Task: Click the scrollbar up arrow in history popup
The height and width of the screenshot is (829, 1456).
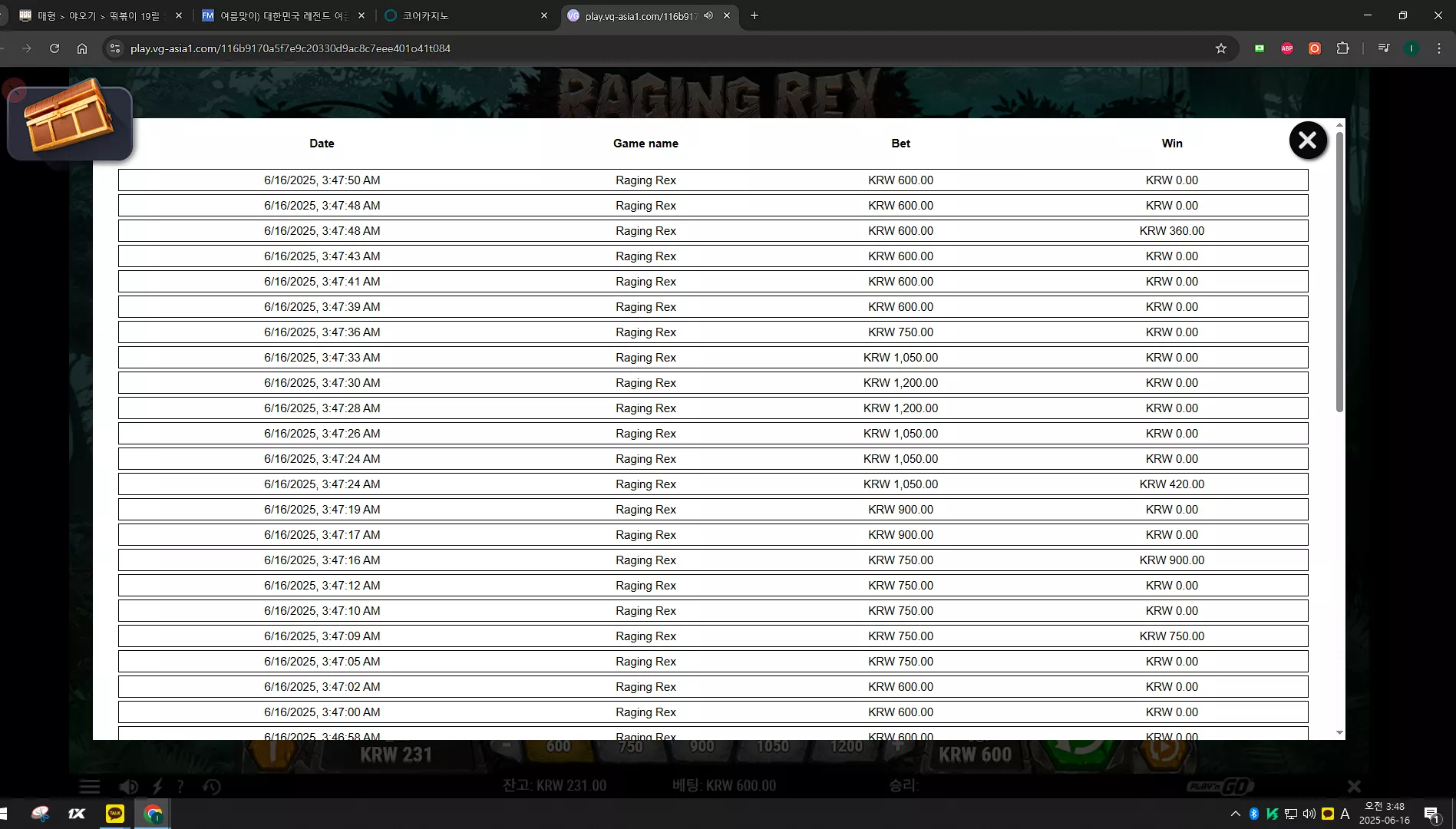Action: [1339, 124]
